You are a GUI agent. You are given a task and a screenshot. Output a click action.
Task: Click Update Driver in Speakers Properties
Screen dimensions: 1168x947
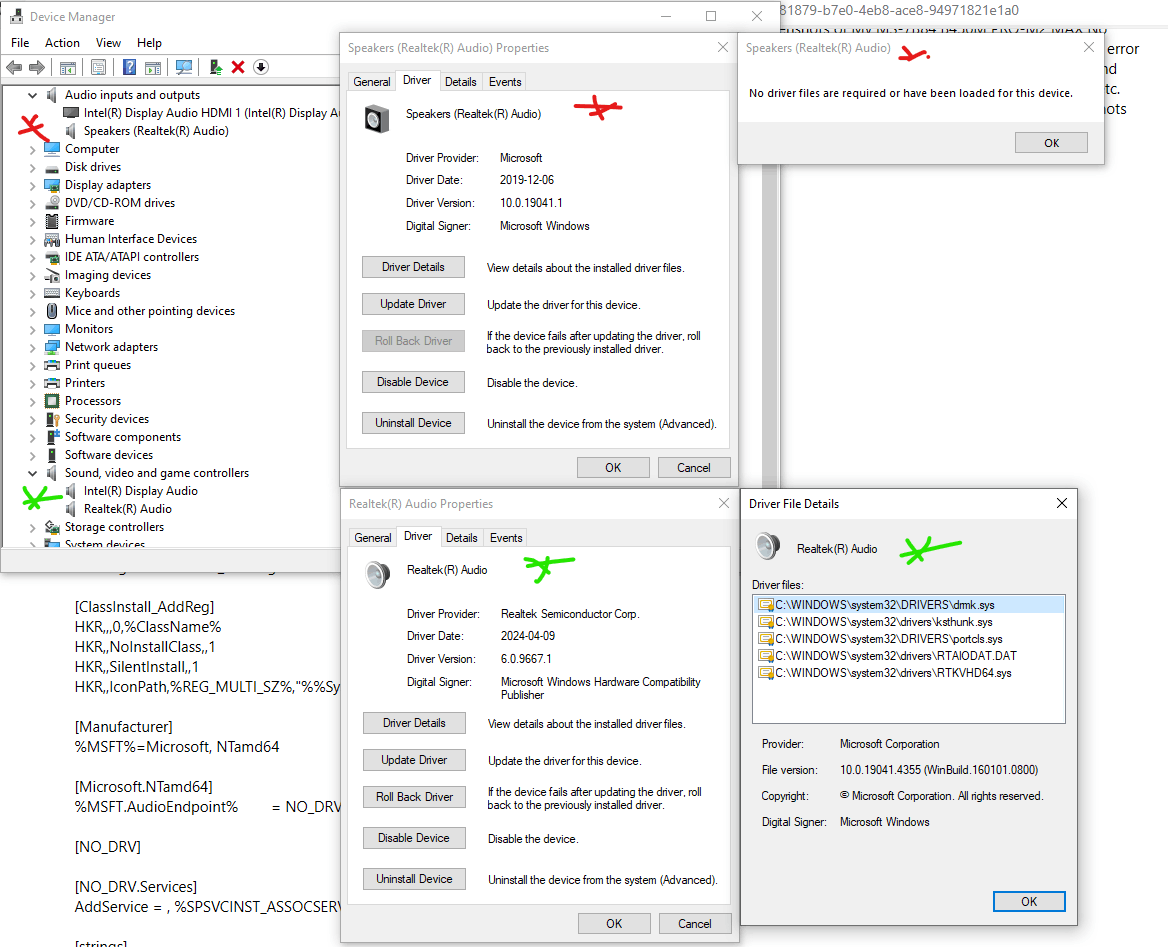[x=413, y=304]
